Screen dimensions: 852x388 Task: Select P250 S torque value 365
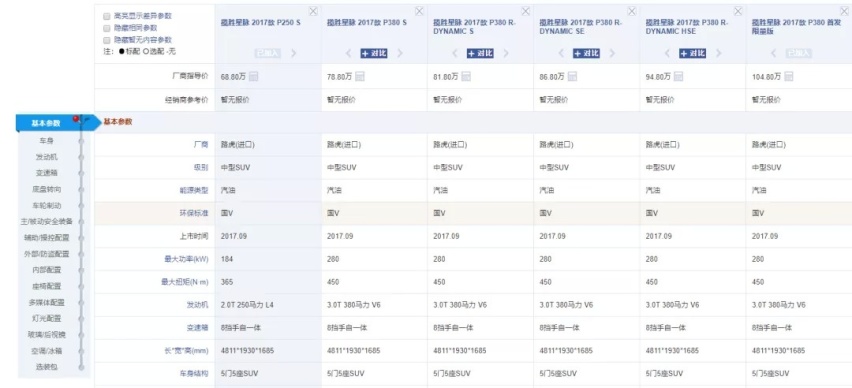(x=227, y=282)
